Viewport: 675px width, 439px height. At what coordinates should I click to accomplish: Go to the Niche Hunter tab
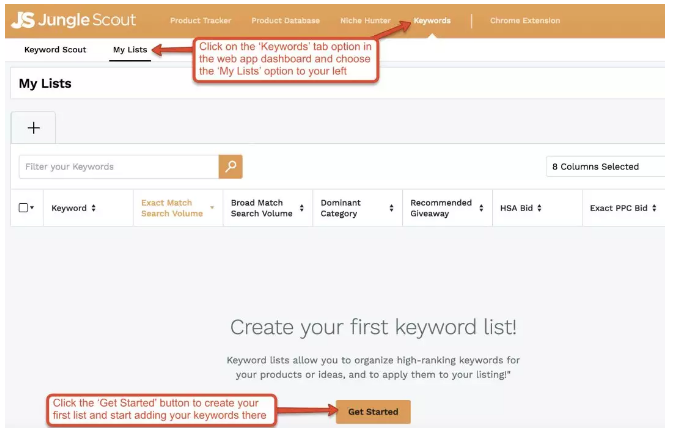[x=365, y=20]
